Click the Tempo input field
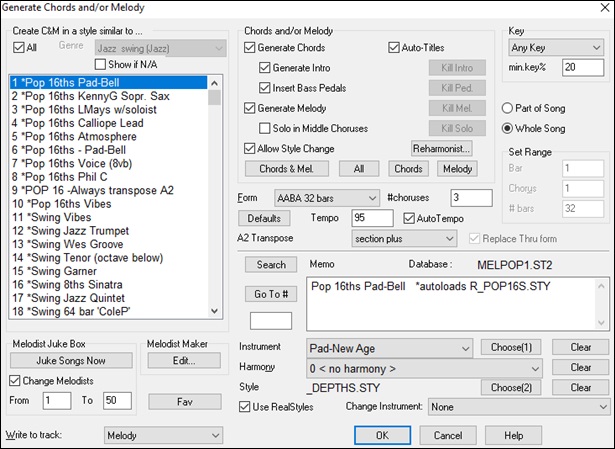Image resolution: width=615 pixels, height=449 pixels. [x=372, y=218]
